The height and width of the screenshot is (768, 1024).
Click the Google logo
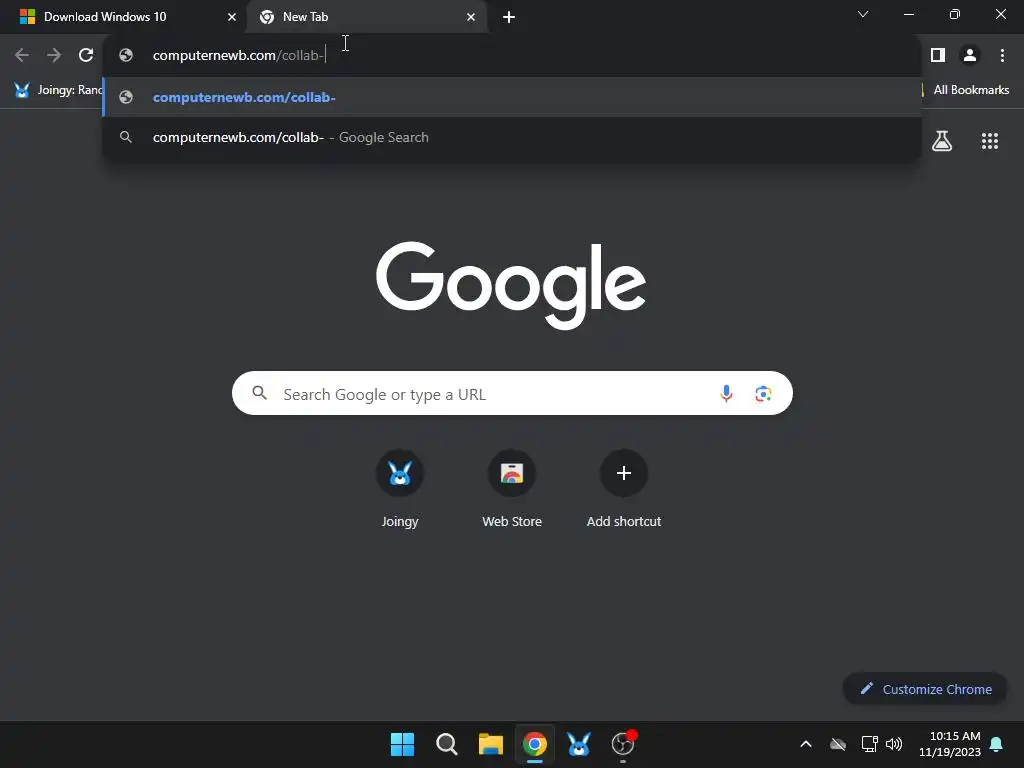(511, 284)
